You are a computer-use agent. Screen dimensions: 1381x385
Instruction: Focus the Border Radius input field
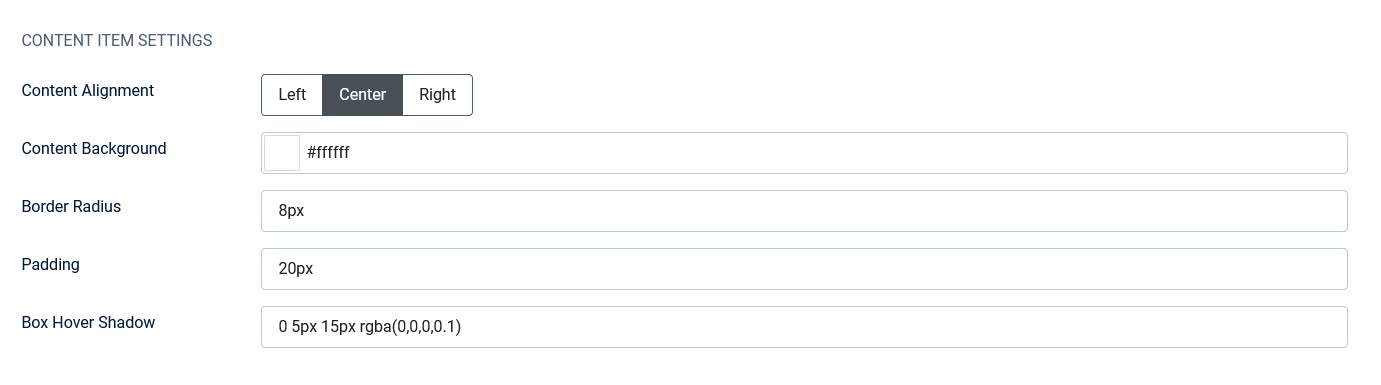pyautogui.click(x=804, y=211)
